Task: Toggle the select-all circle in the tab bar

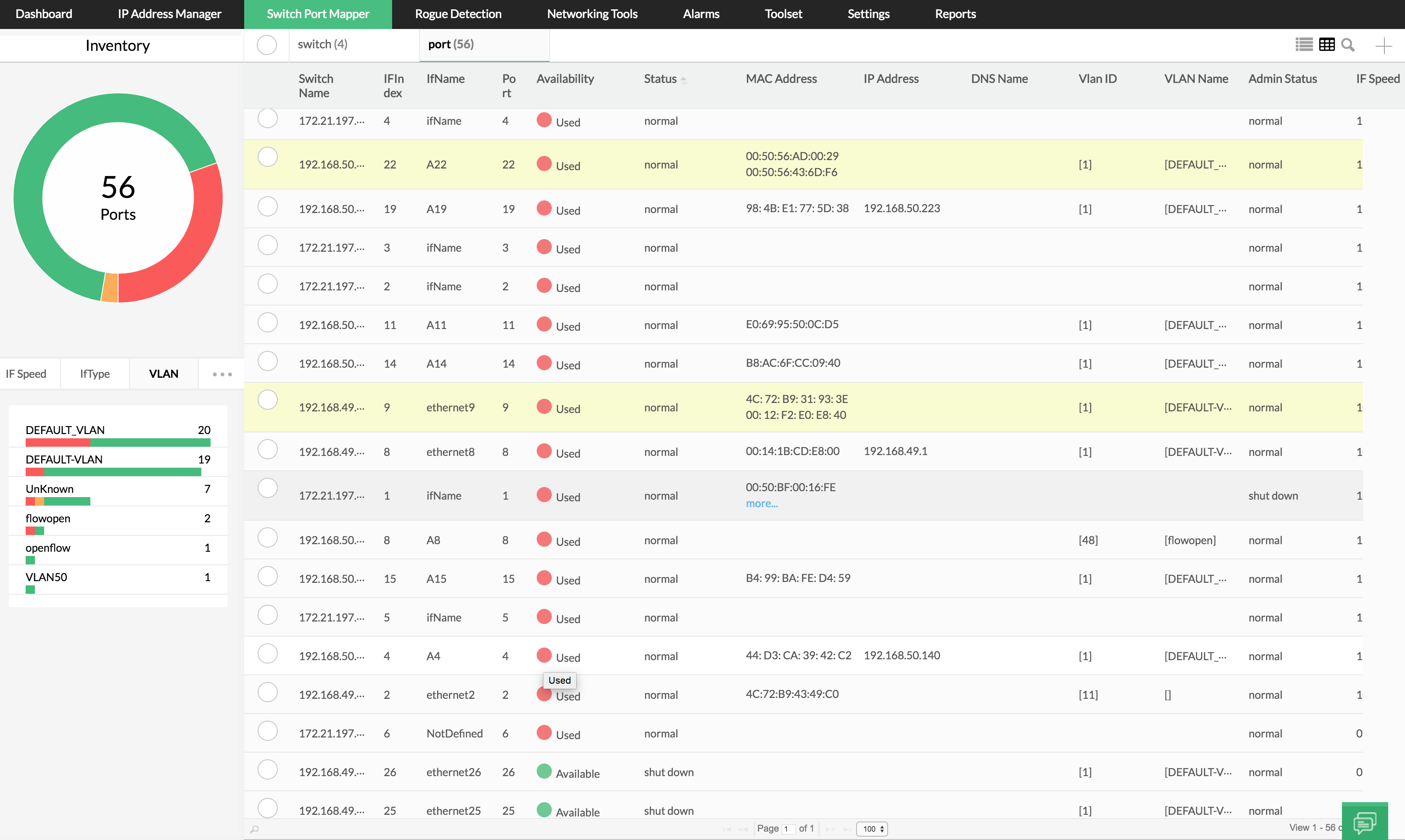Action: point(266,45)
